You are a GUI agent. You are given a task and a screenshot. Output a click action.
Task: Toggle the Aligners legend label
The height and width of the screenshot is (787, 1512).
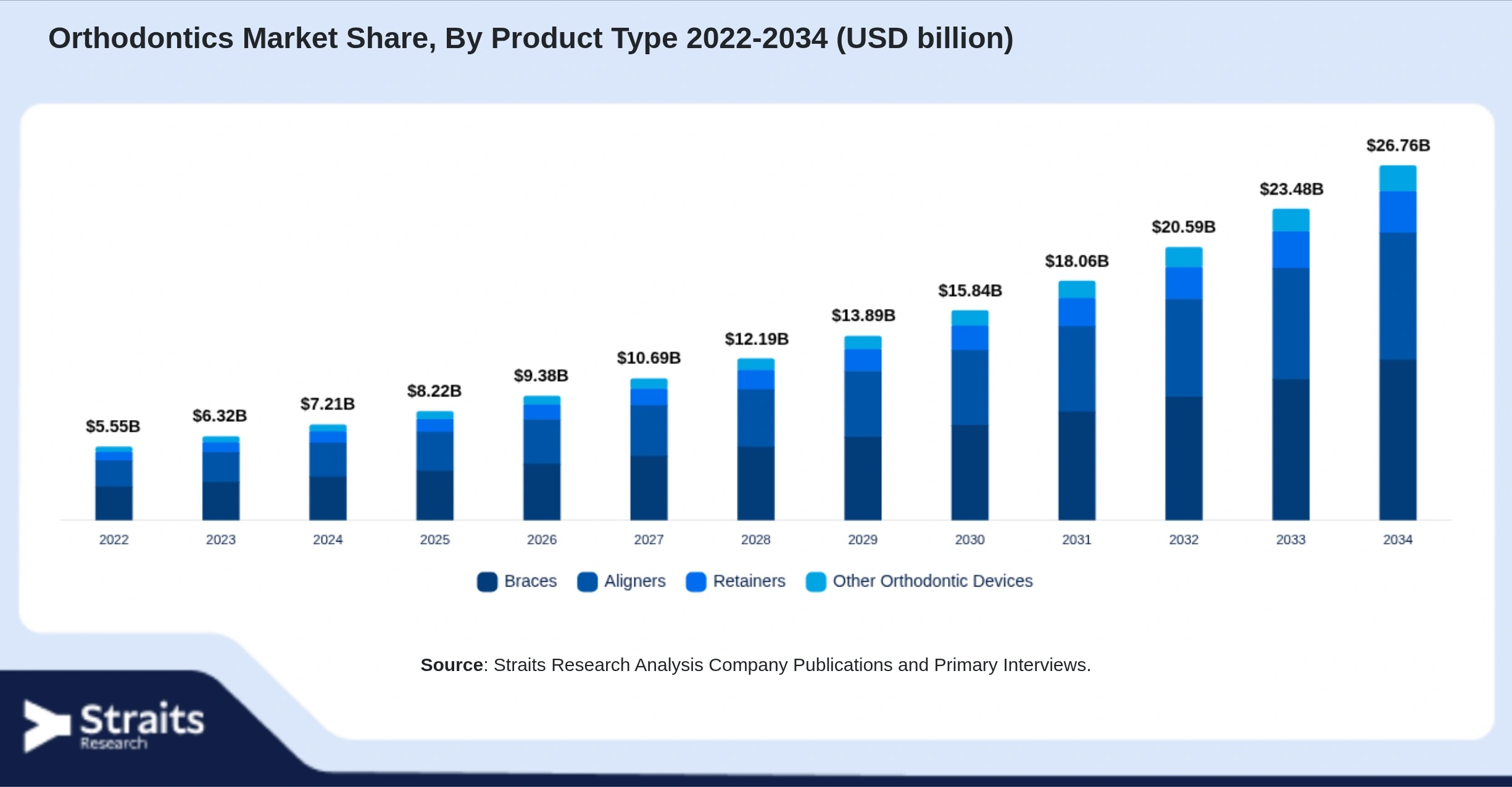pos(635,581)
